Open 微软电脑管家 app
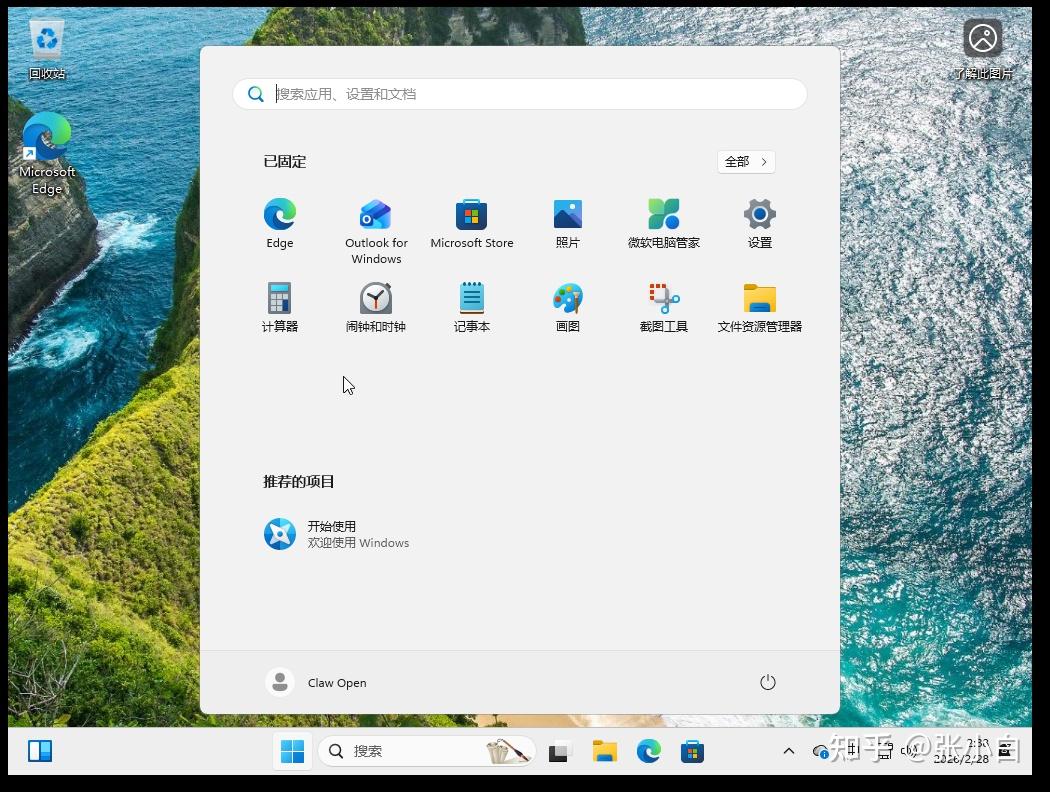The height and width of the screenshot is (792, 1050). click(664, 224)
